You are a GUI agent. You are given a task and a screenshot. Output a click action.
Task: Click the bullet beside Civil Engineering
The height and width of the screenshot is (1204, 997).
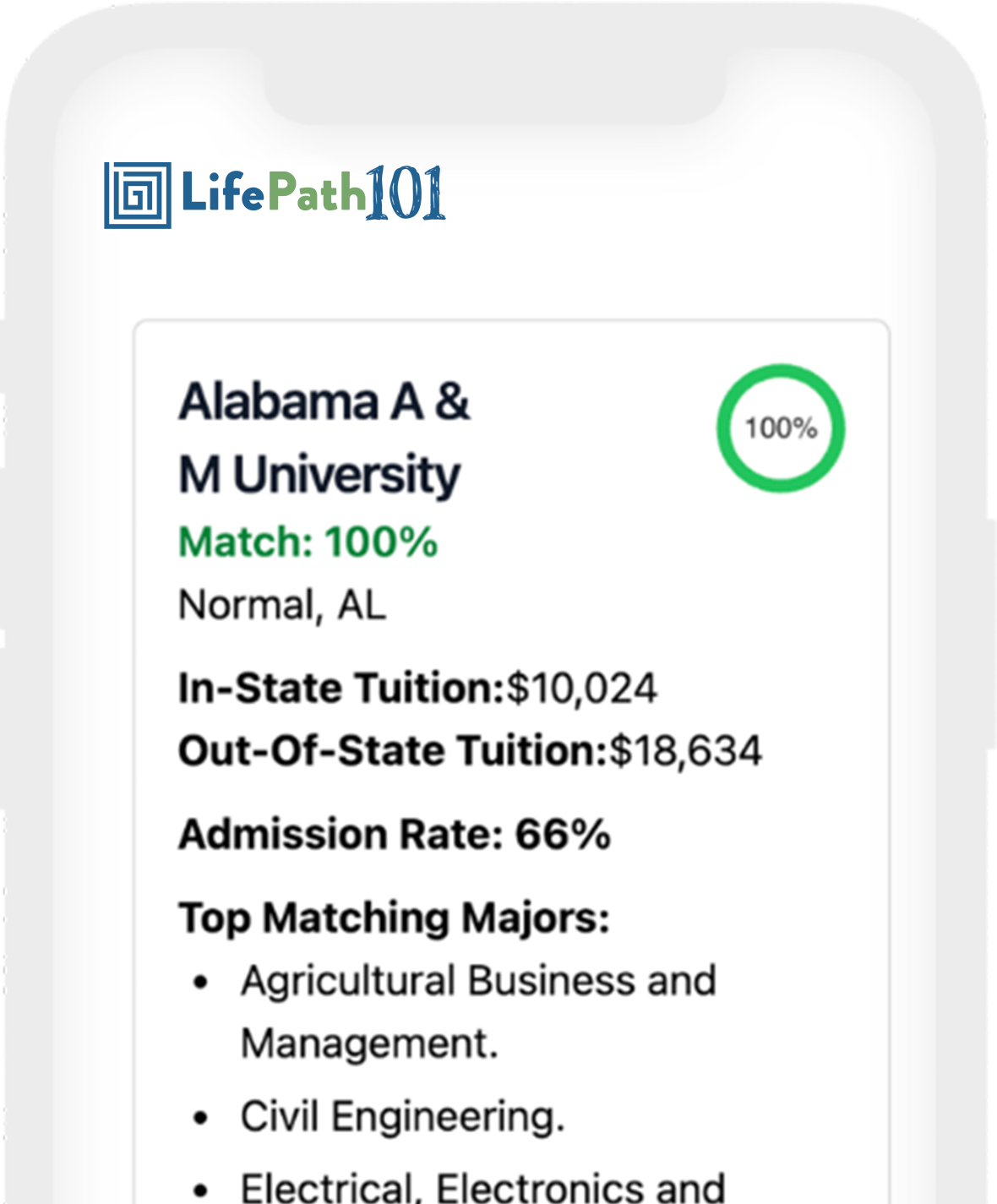tap(200, 1118)
